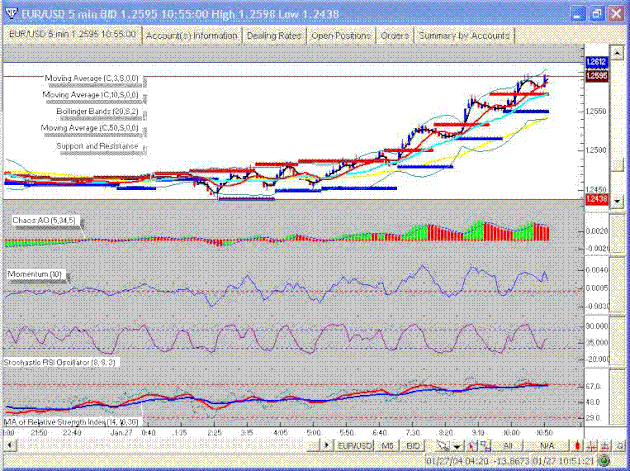Screen dimensions: 630x471
Task: Select the Orders tab
Action: point(394,35)
